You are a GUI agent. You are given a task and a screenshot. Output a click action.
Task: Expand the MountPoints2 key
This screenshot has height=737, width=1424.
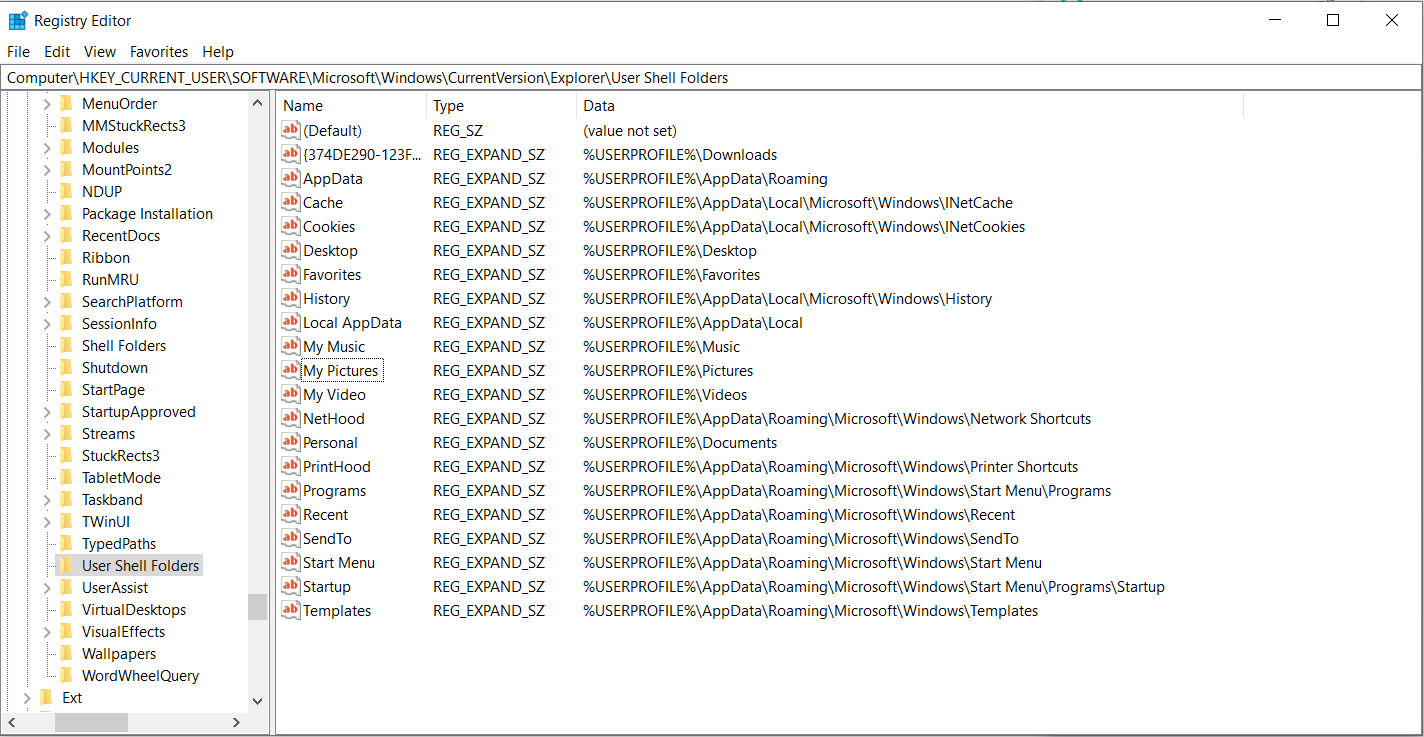click(x=47, y=169)
